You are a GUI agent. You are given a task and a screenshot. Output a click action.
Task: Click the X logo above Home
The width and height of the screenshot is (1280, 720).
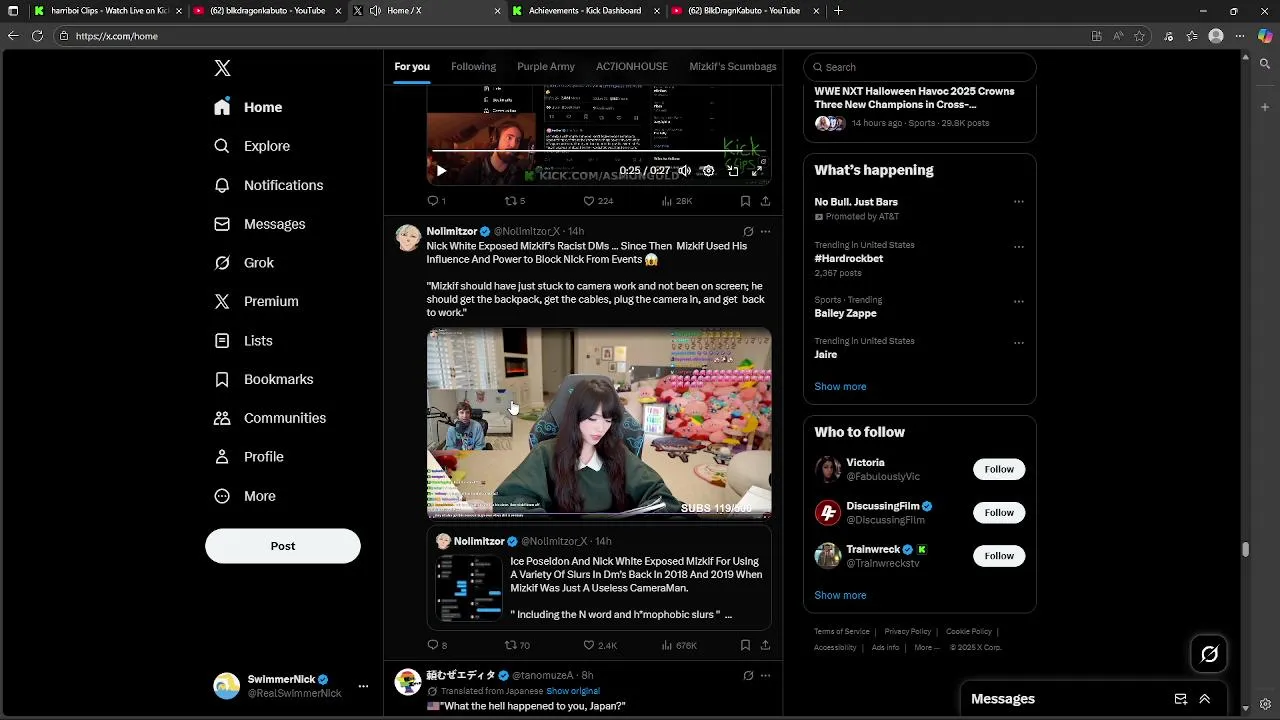[x=222, y=68]
